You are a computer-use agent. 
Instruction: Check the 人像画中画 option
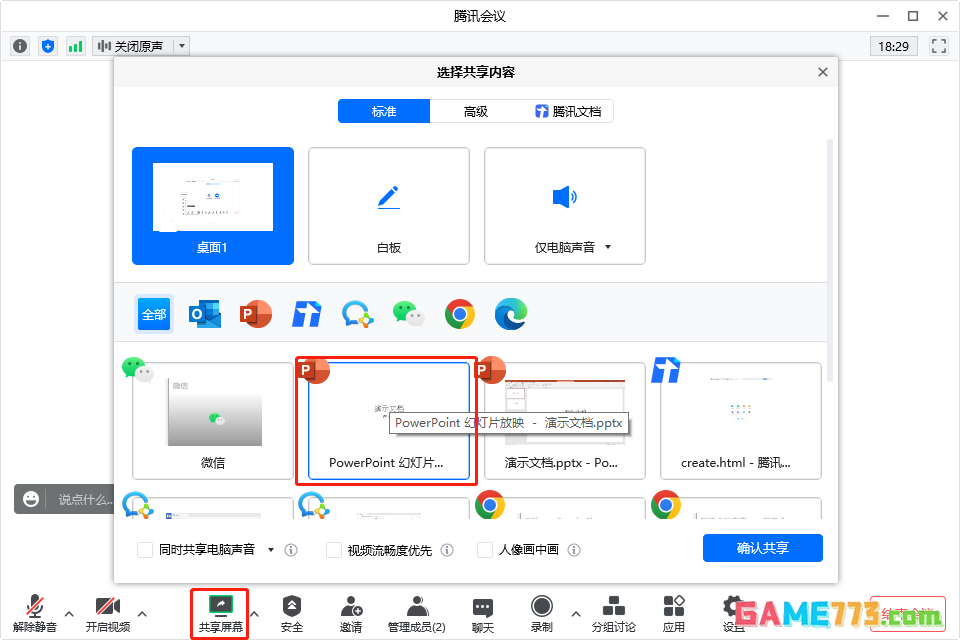coord(485,550)
